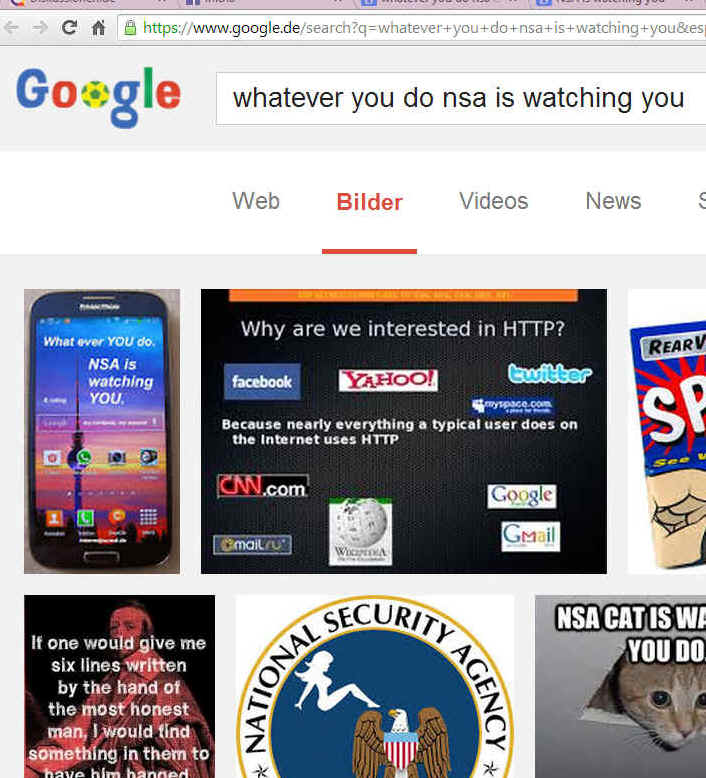Open the Videos results tab
The image size is (706, 778).
(494, 201)
